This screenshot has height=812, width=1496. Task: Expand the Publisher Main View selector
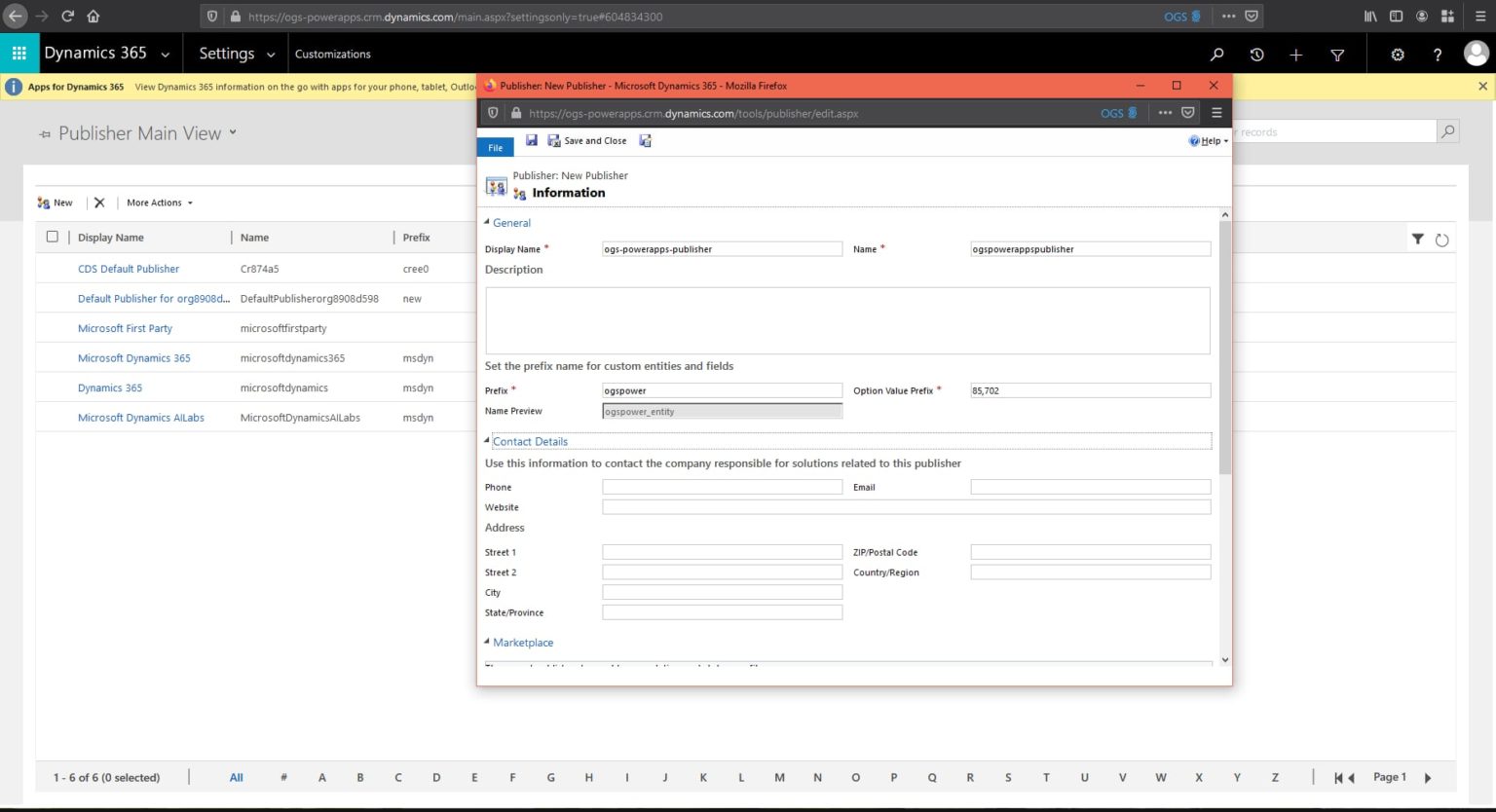click(232, 133)
